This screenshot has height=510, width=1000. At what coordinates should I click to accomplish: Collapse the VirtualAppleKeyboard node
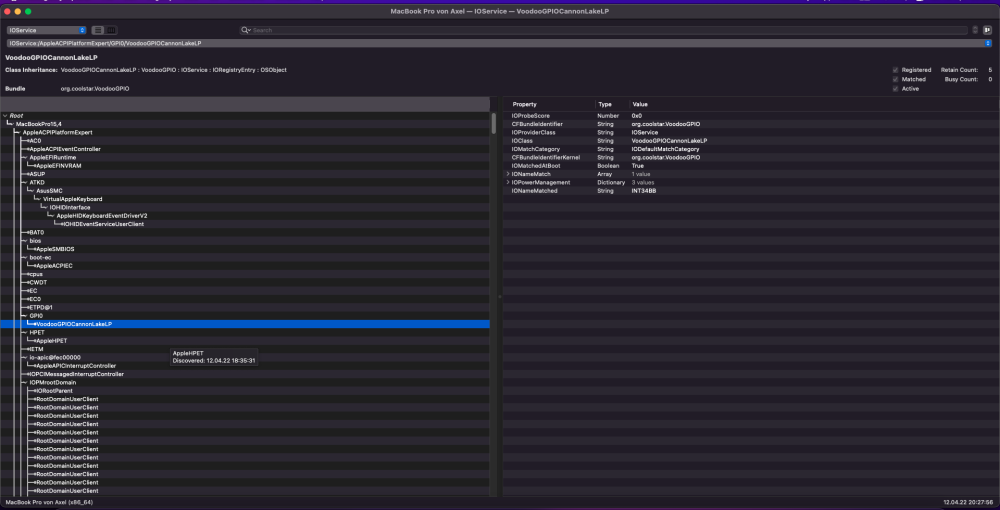tap(38, 199)
